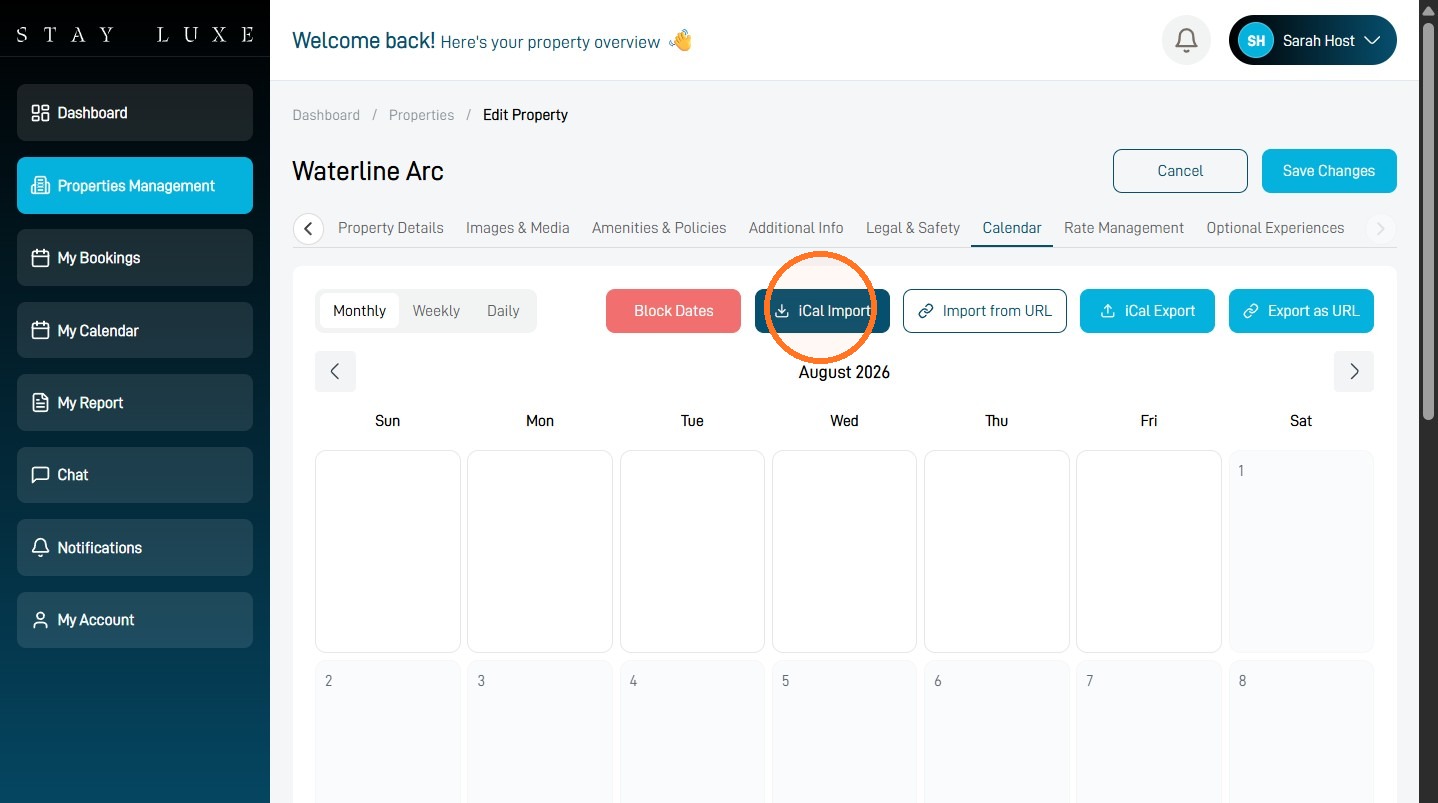
Task: Click the SH avatar circle
Action: (1256, 41)
